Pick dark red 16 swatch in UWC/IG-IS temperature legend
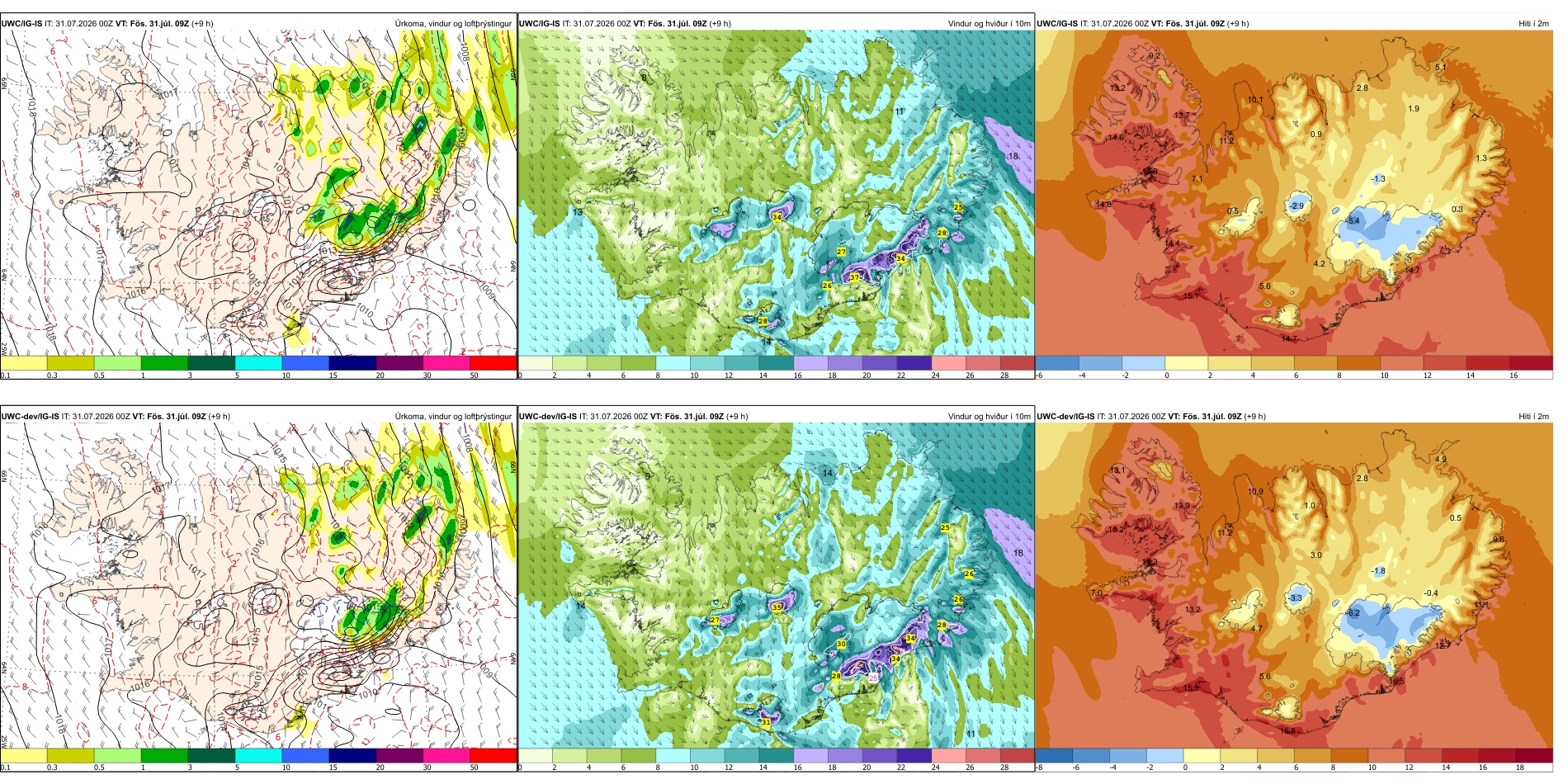 tap(1531, 363)
